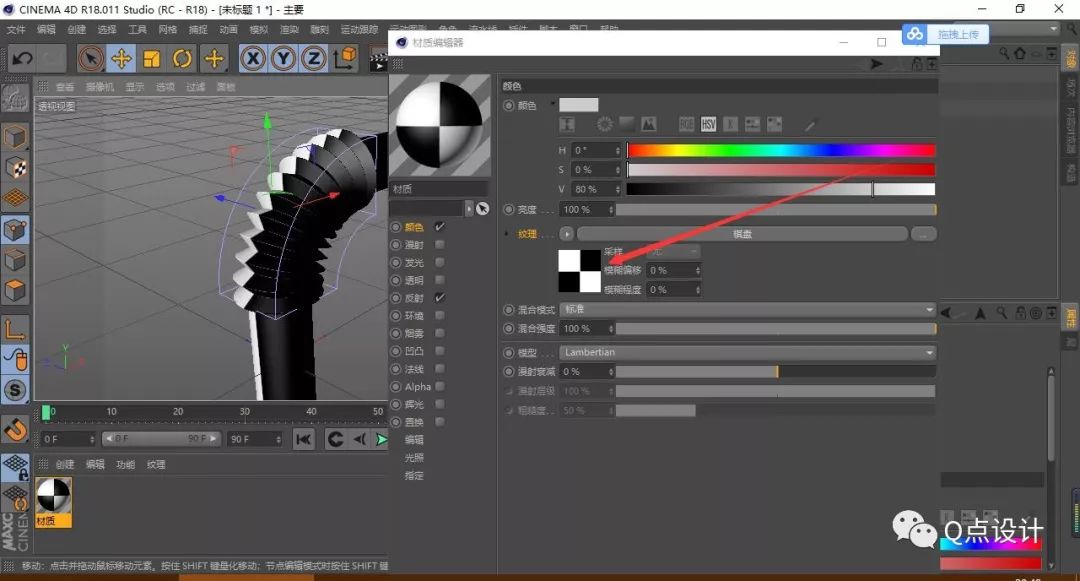Viewport: 1080px width, 581px height.
Task: Select the Move tool in the toolbar
Action: click(x=122, y=60)
